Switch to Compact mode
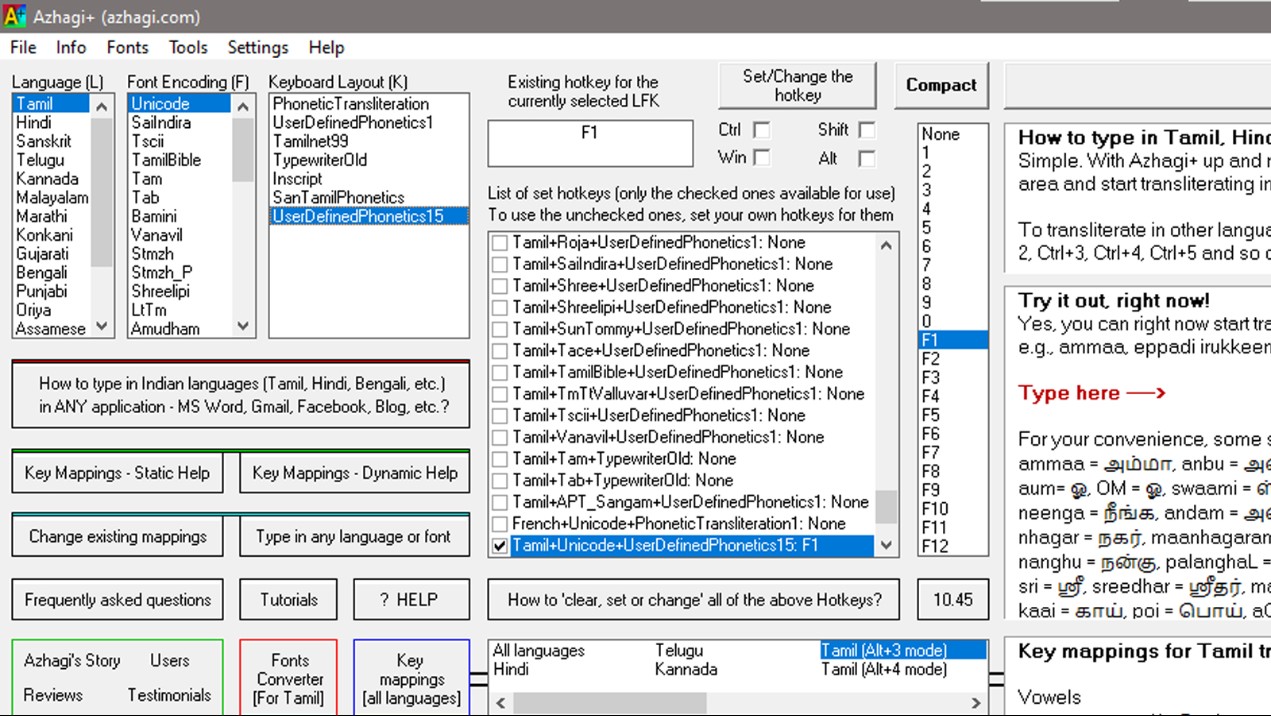 click(941, 86)
